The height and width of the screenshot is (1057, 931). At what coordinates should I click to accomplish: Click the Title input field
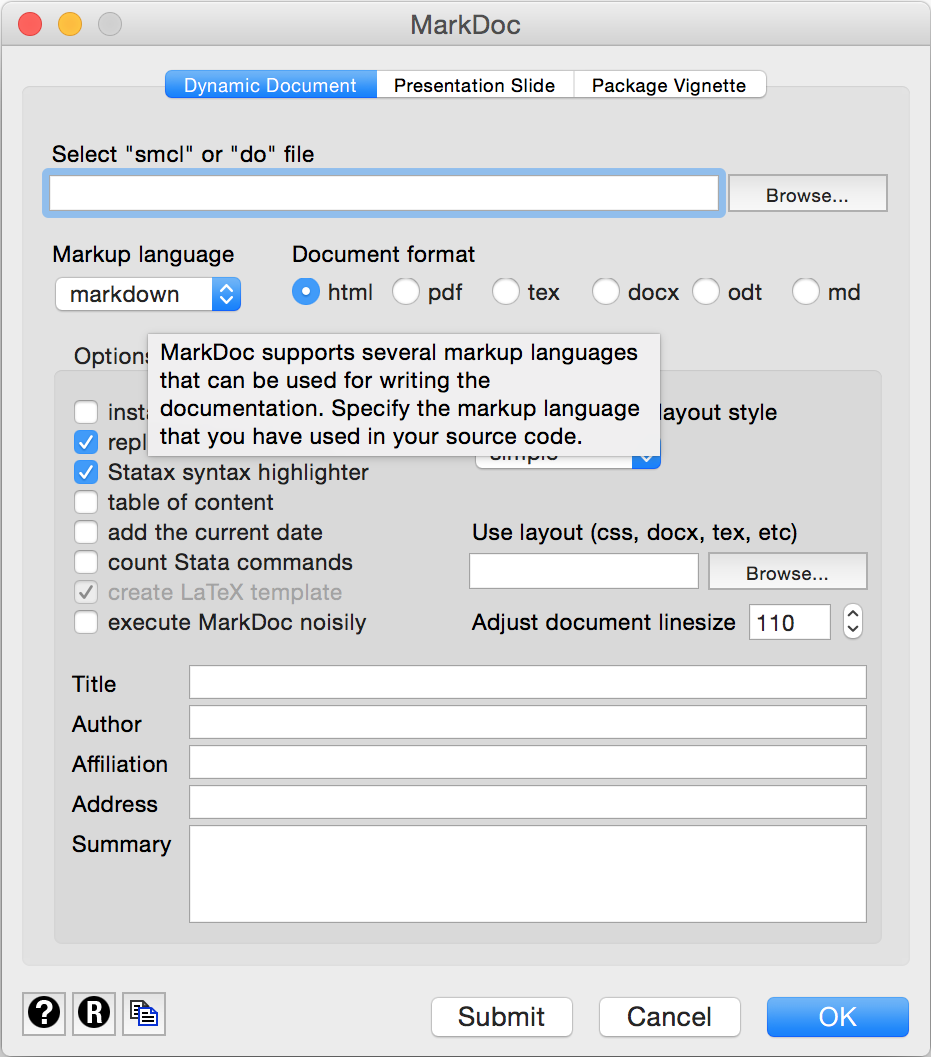[528, 682]
